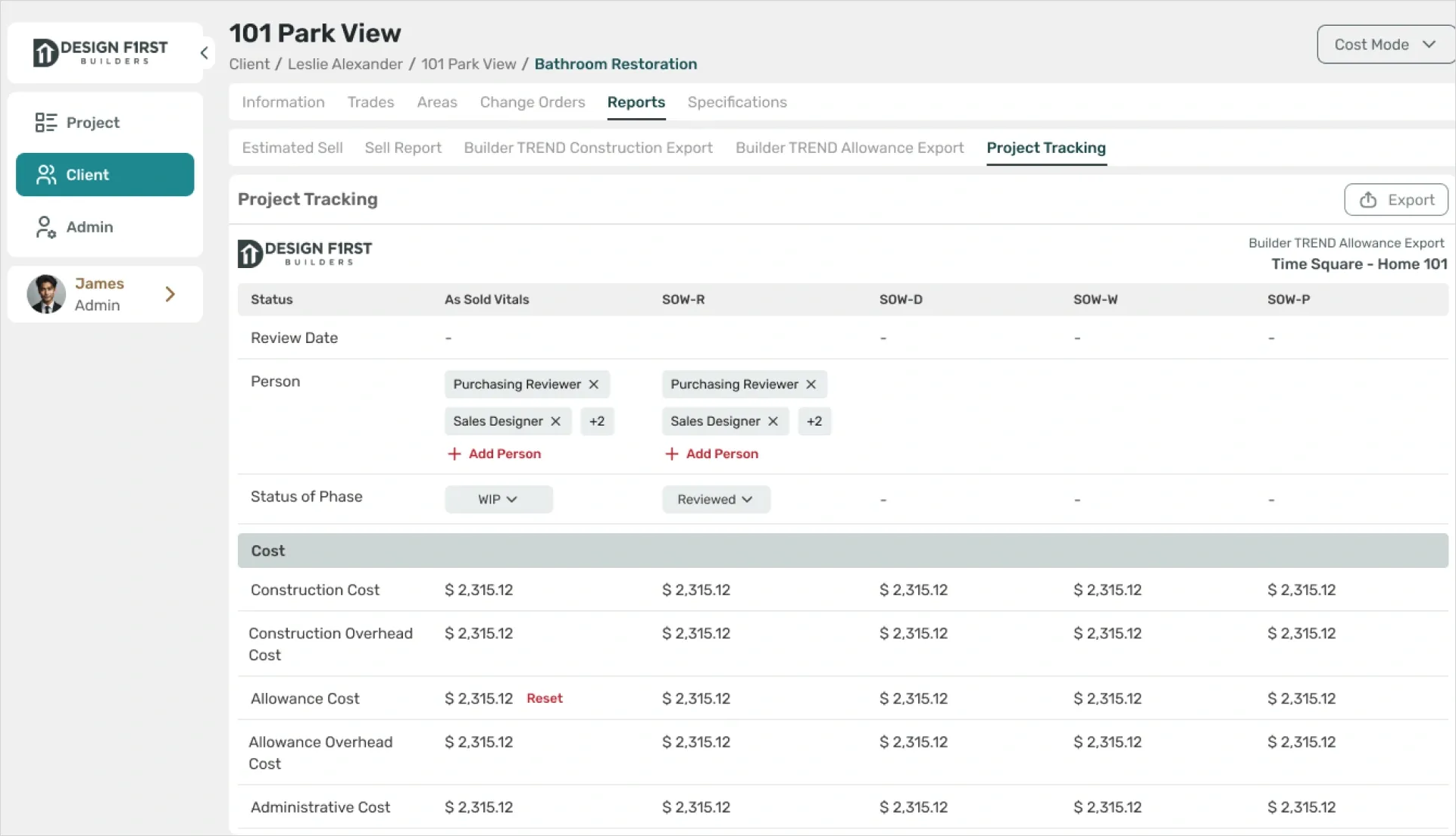Click the plus icon to Add Person under SOW-R
Image resolution: width=1456 pixels, height=836 pixels.
click(672, 454)
